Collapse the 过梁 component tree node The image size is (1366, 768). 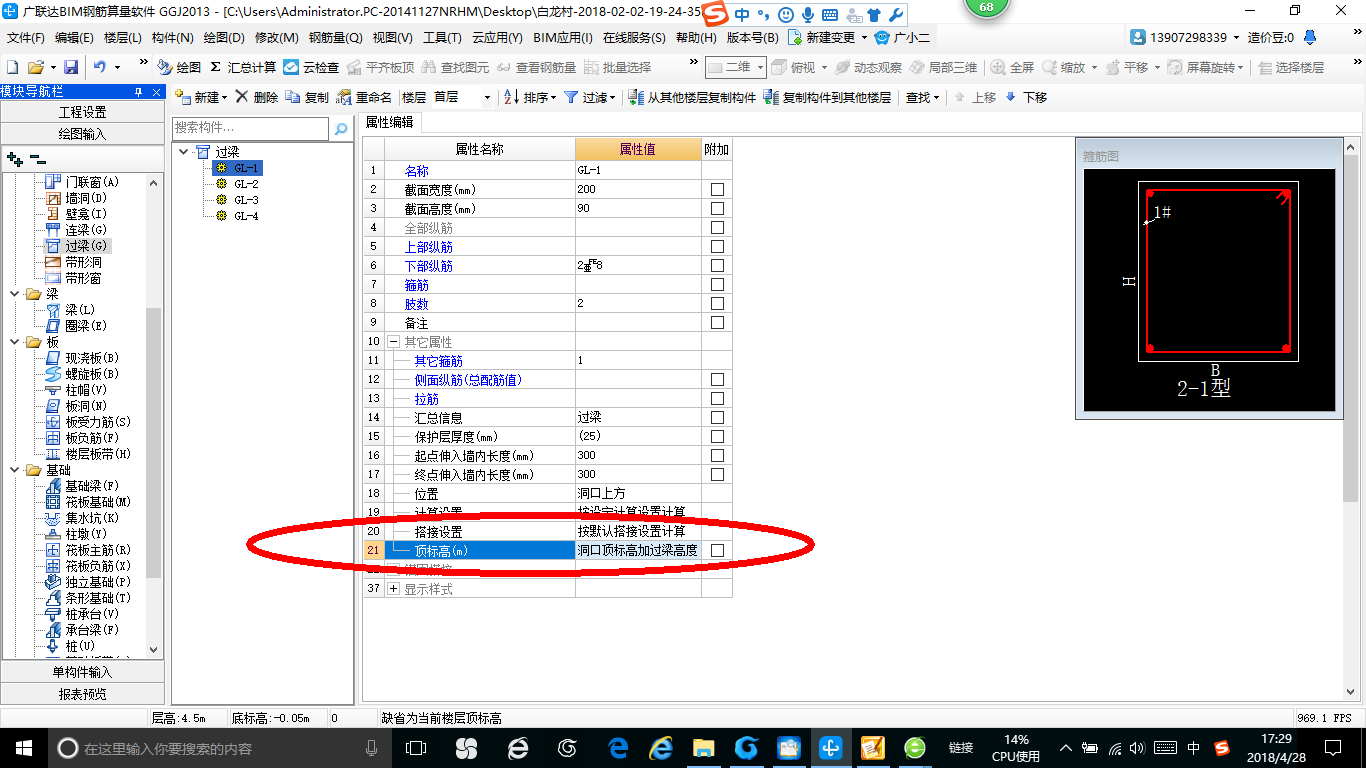[184, 152]
